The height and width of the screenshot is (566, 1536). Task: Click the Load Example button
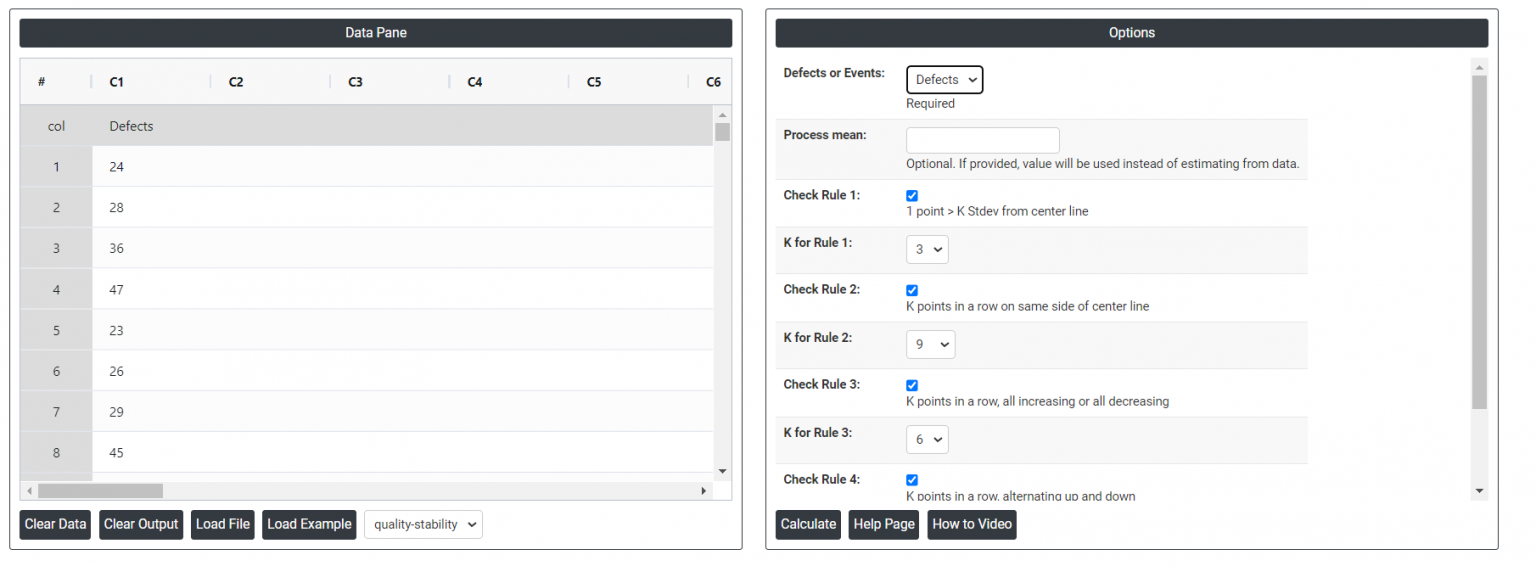[309, 524]
